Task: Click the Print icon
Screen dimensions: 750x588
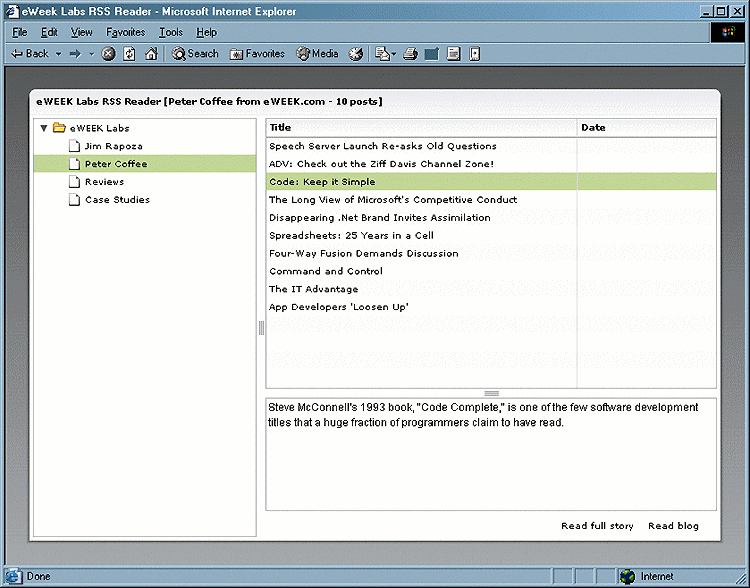Action: (x=410, y=54)
